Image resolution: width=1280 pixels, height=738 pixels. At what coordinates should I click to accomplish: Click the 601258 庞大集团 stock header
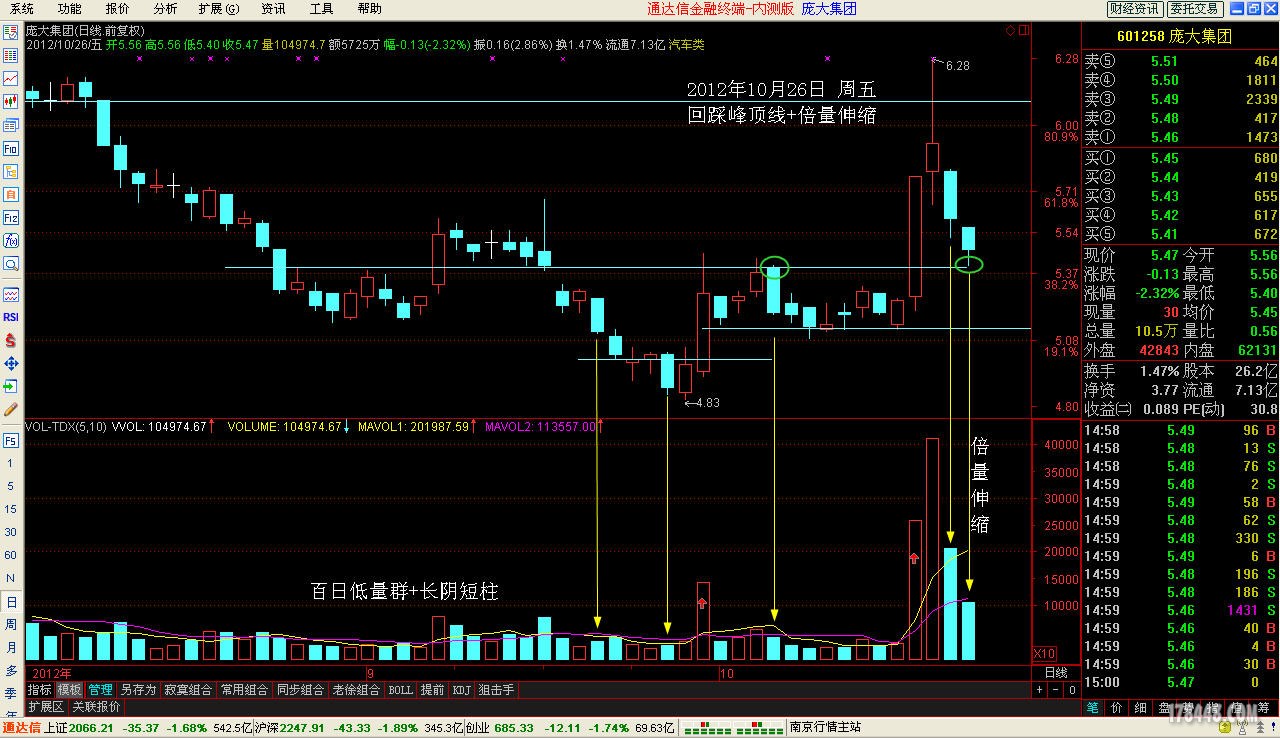point(1174,36)
